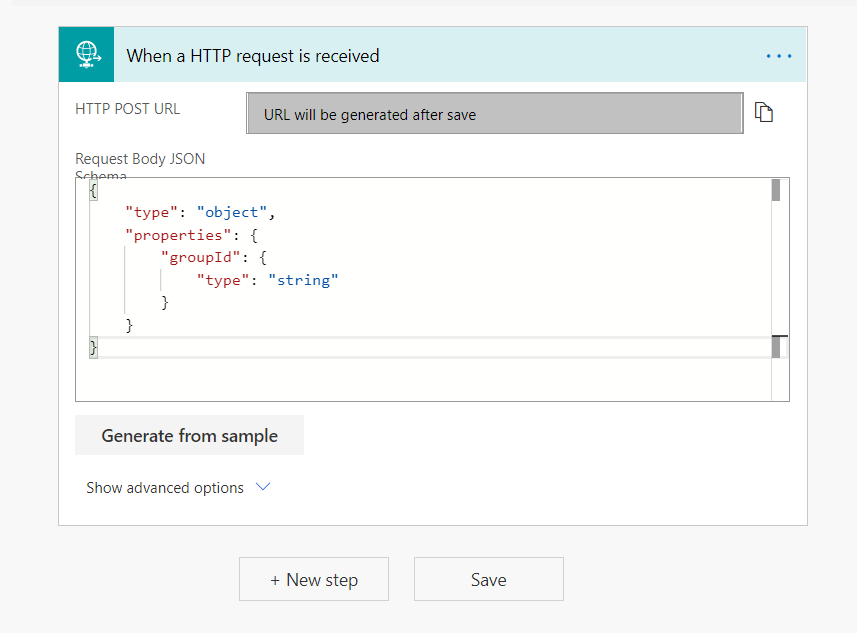This screenshot has width=857, height=633.
Task: Click the HTTP POST URL label
Action: point(128,109)
